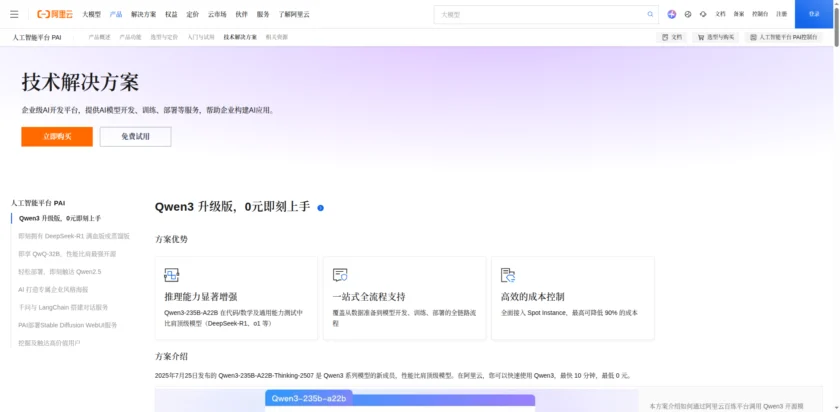Open the hamburger menu icon
This screenshot has width=840, height=412.
click(x=14, y=14)
